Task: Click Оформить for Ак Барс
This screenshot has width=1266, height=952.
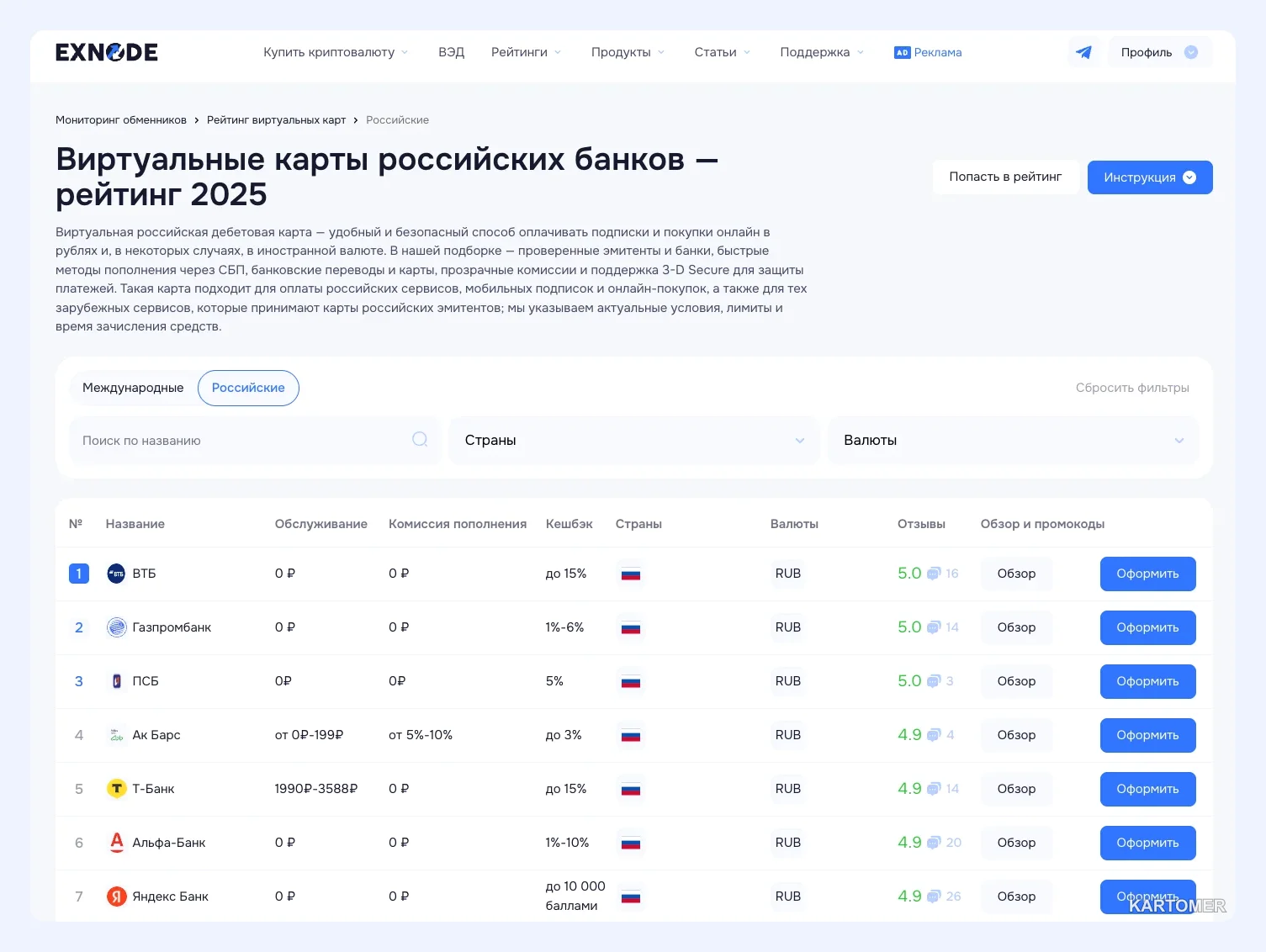Action: click(x=1147, y=735)
